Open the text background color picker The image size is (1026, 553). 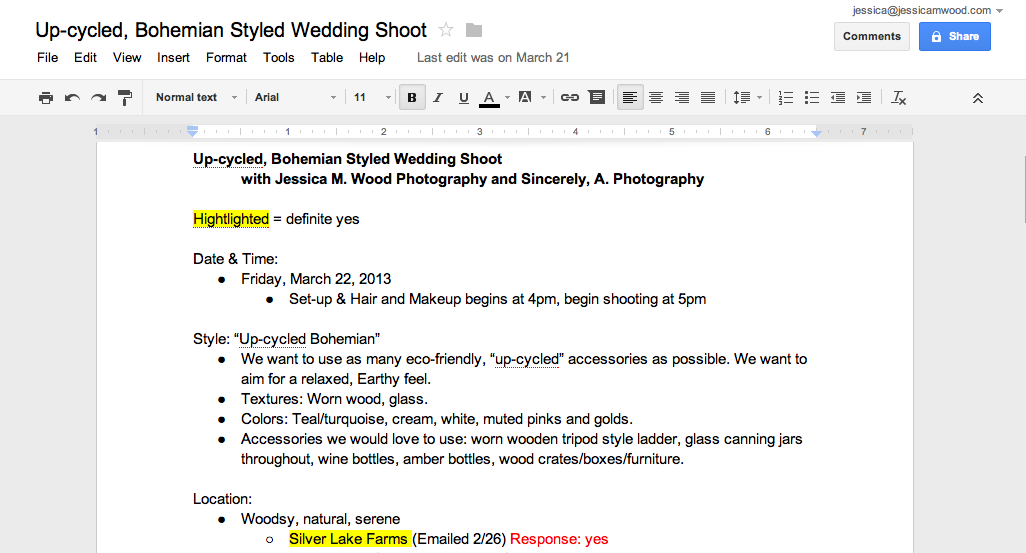pyautogui.click(x=525, y=98)
